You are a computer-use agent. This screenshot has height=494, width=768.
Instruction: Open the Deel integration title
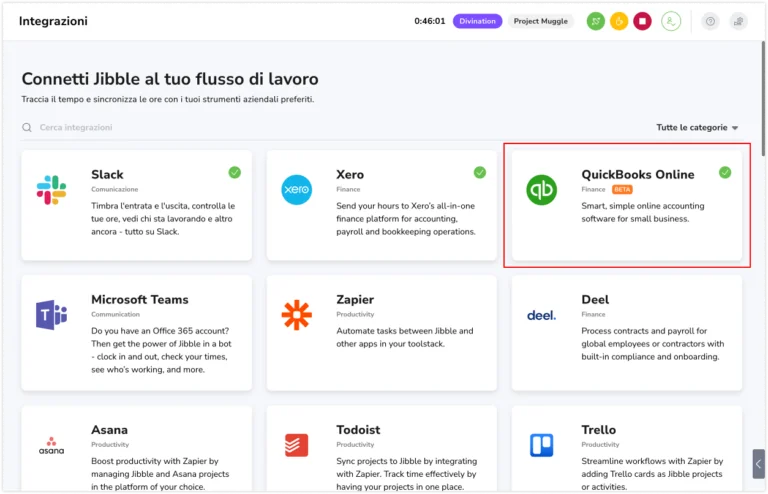click(595, 300)
